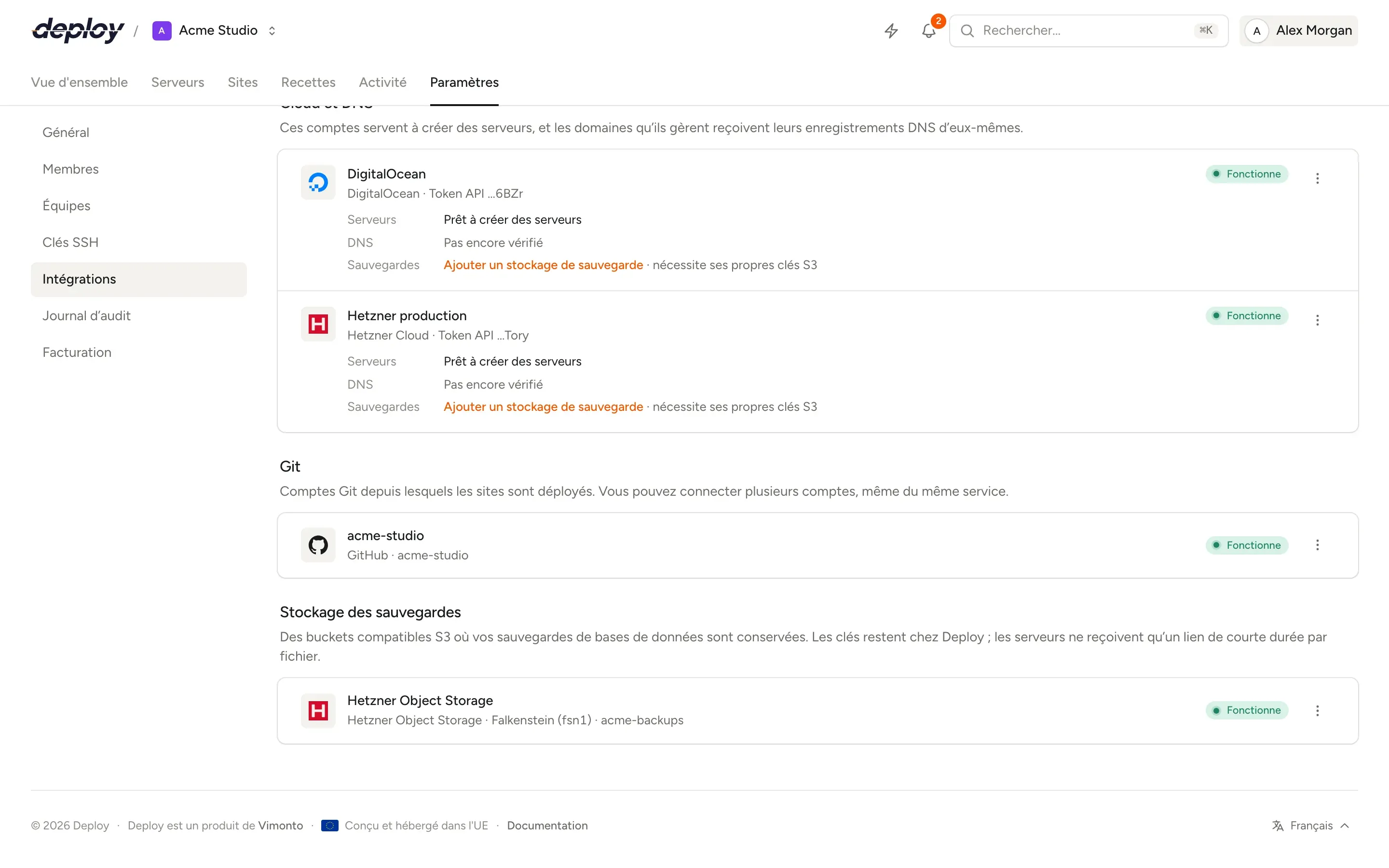This screenshot has width=1389, height=868.
Task: Switch to the Recettes tab
Action: click(x=308, y=82)
